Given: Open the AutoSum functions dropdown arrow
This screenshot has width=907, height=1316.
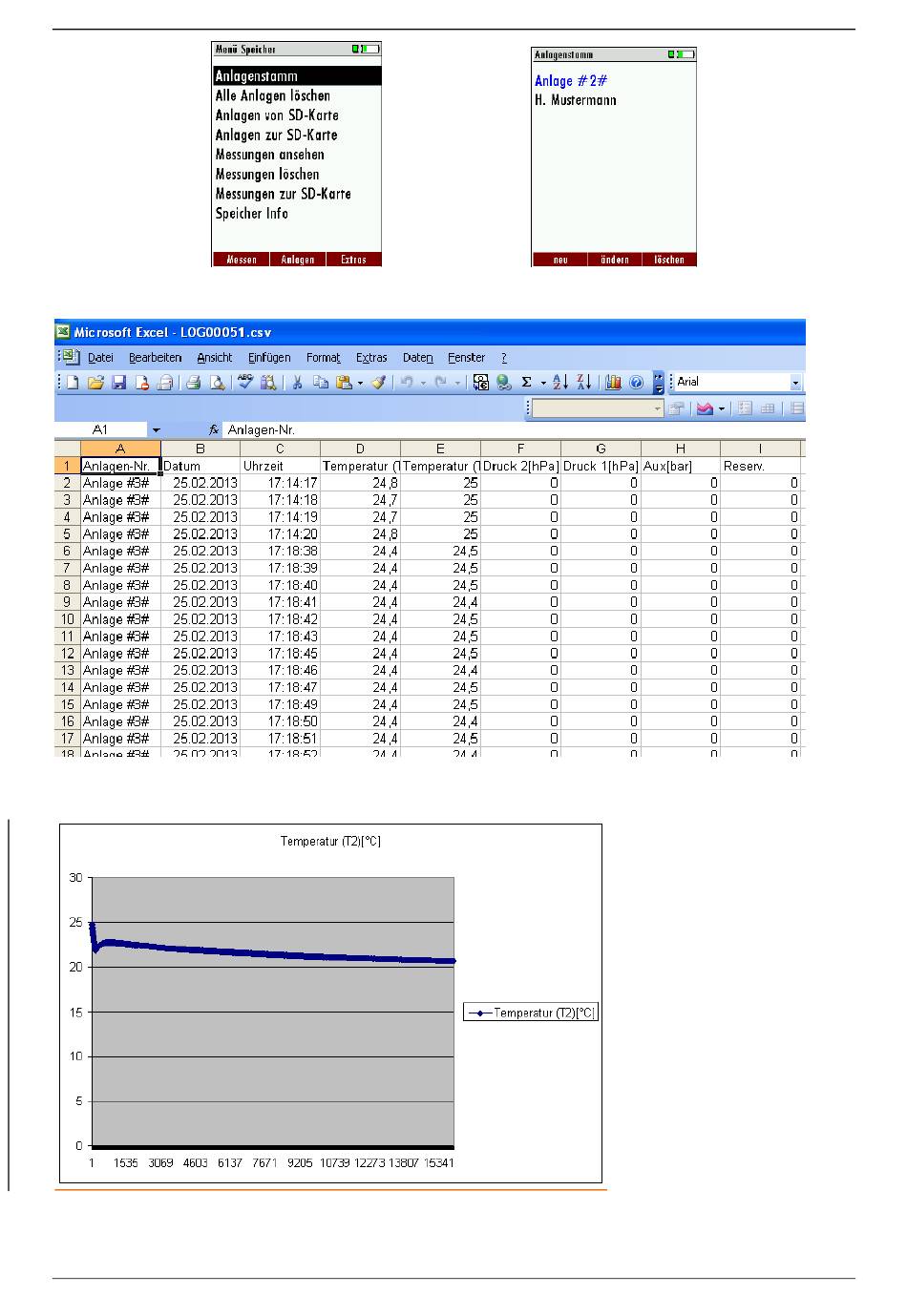Looking at the screenshot, I should pos(543,384).
